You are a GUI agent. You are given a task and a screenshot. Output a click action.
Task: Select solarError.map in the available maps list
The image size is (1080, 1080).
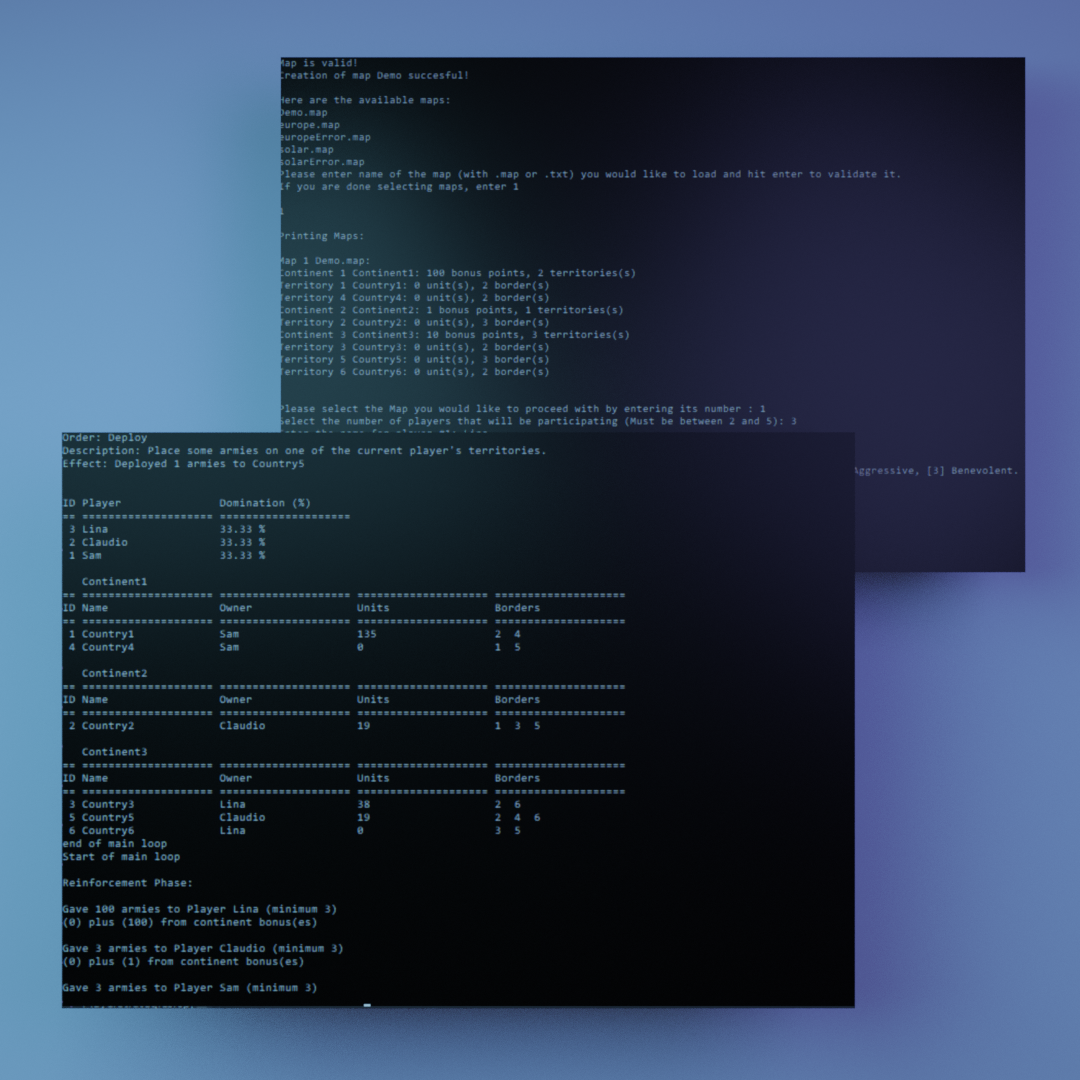tap(322, 162)
